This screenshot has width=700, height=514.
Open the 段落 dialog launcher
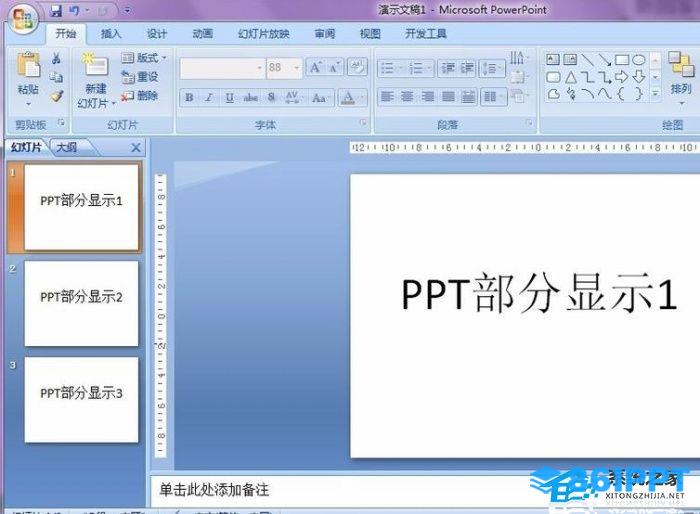click(529, 122)
